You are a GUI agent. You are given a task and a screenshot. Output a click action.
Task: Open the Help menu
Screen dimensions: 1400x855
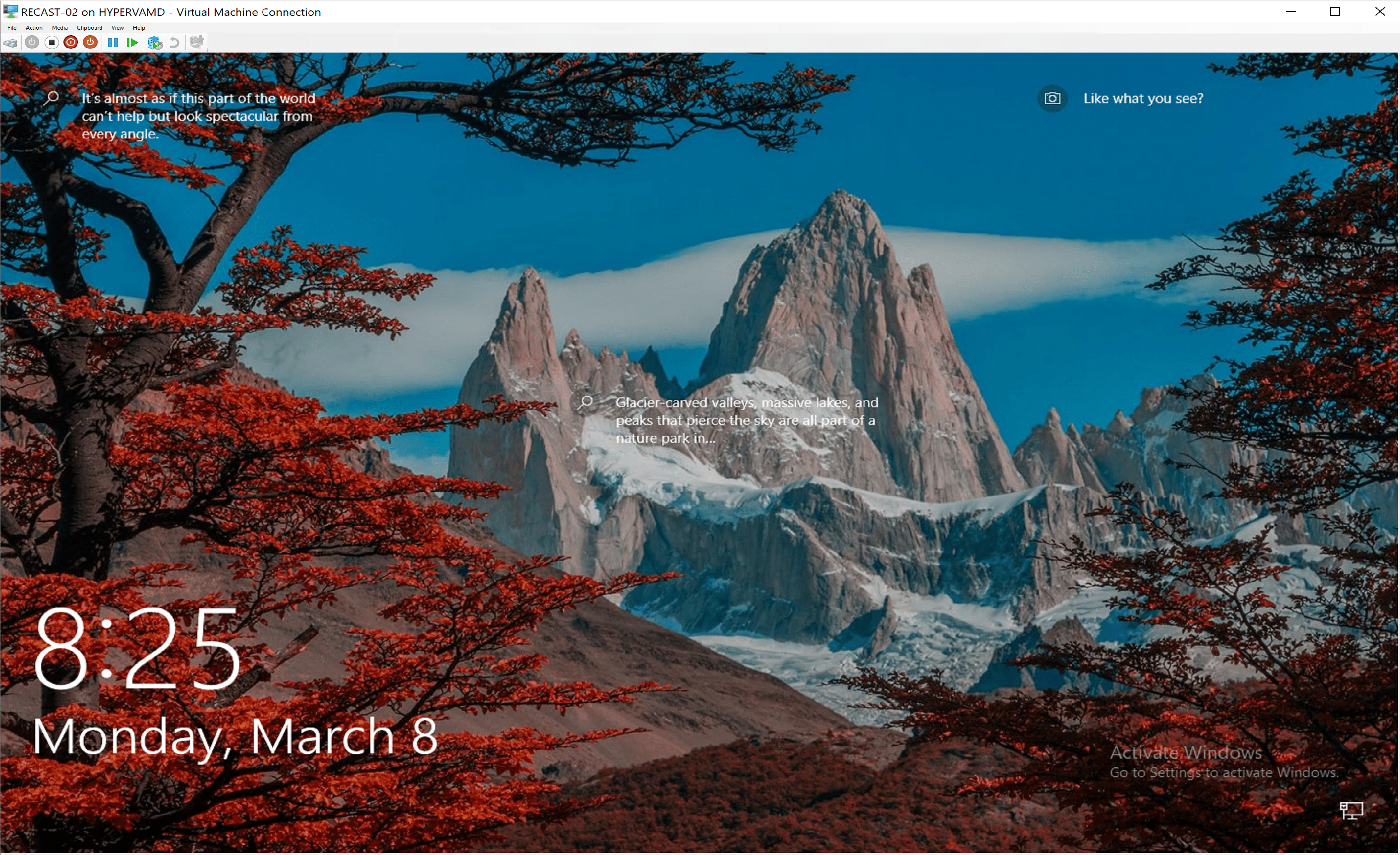(x=139, y=27)
